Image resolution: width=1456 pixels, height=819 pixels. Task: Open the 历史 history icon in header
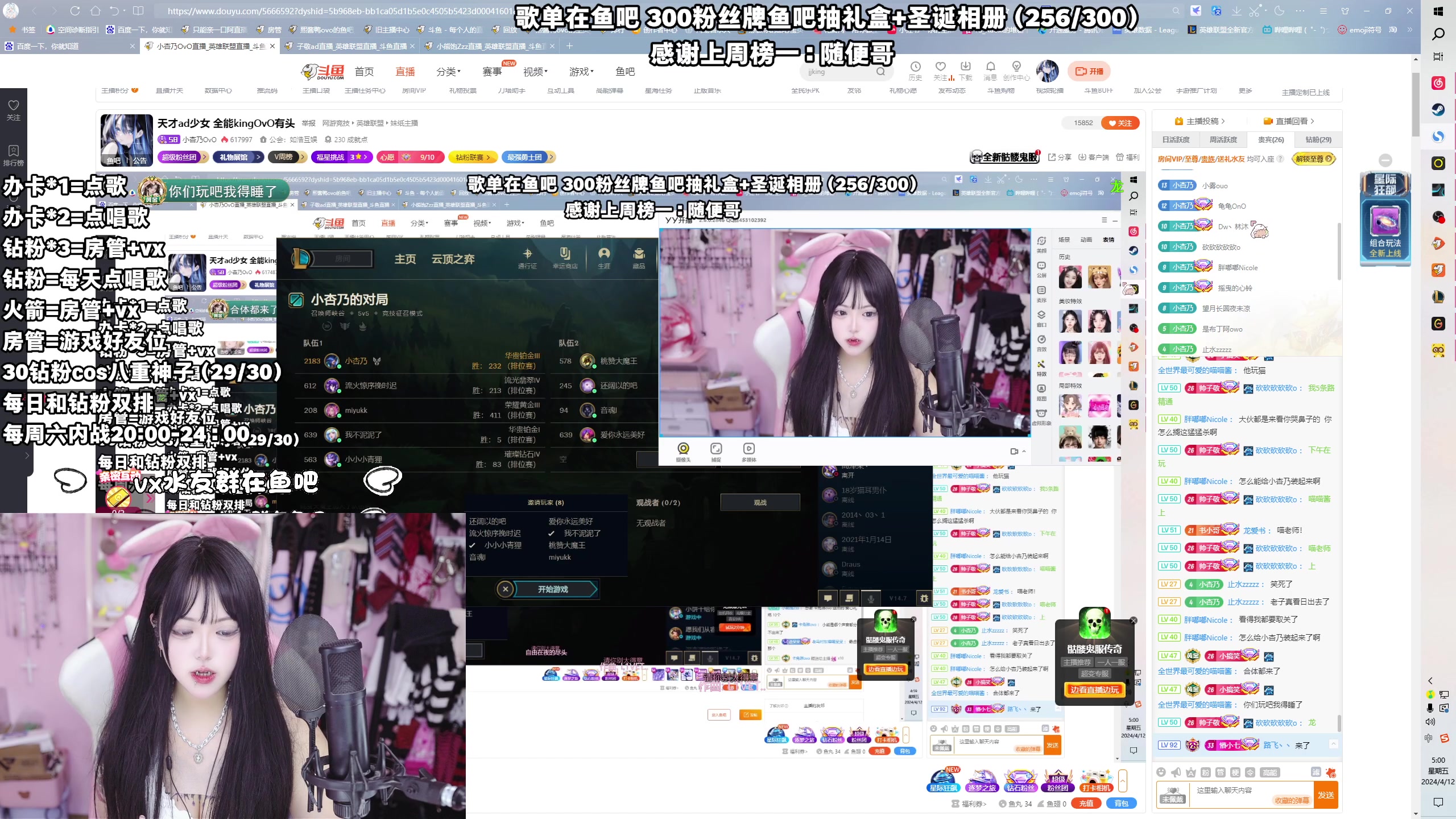[x=915, y=71]
